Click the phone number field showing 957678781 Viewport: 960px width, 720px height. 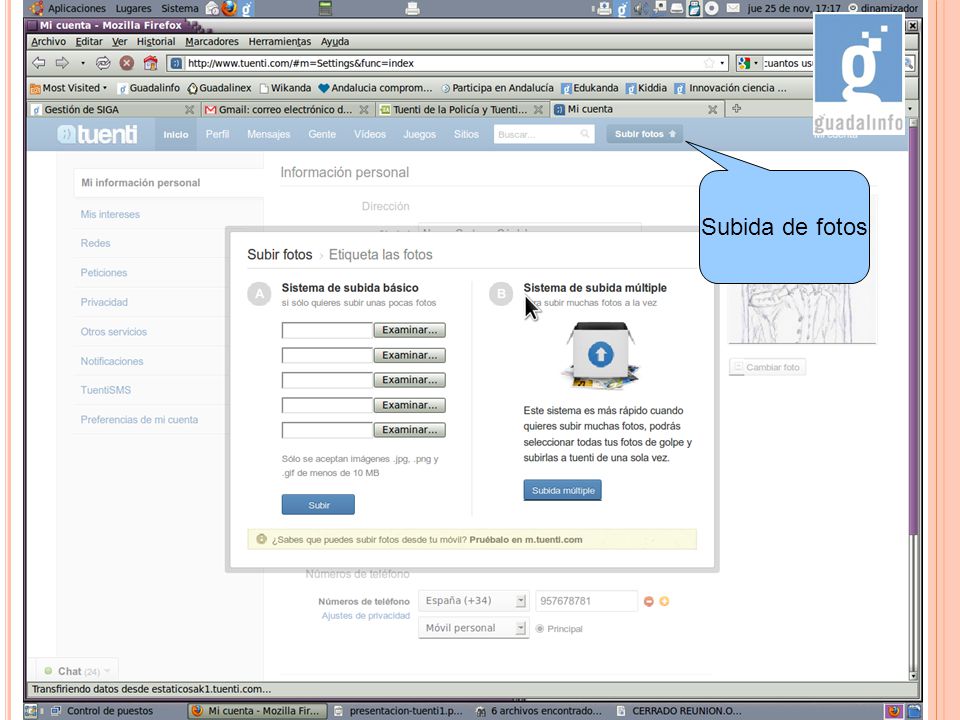pyautogui.click(x=586, y=601)
